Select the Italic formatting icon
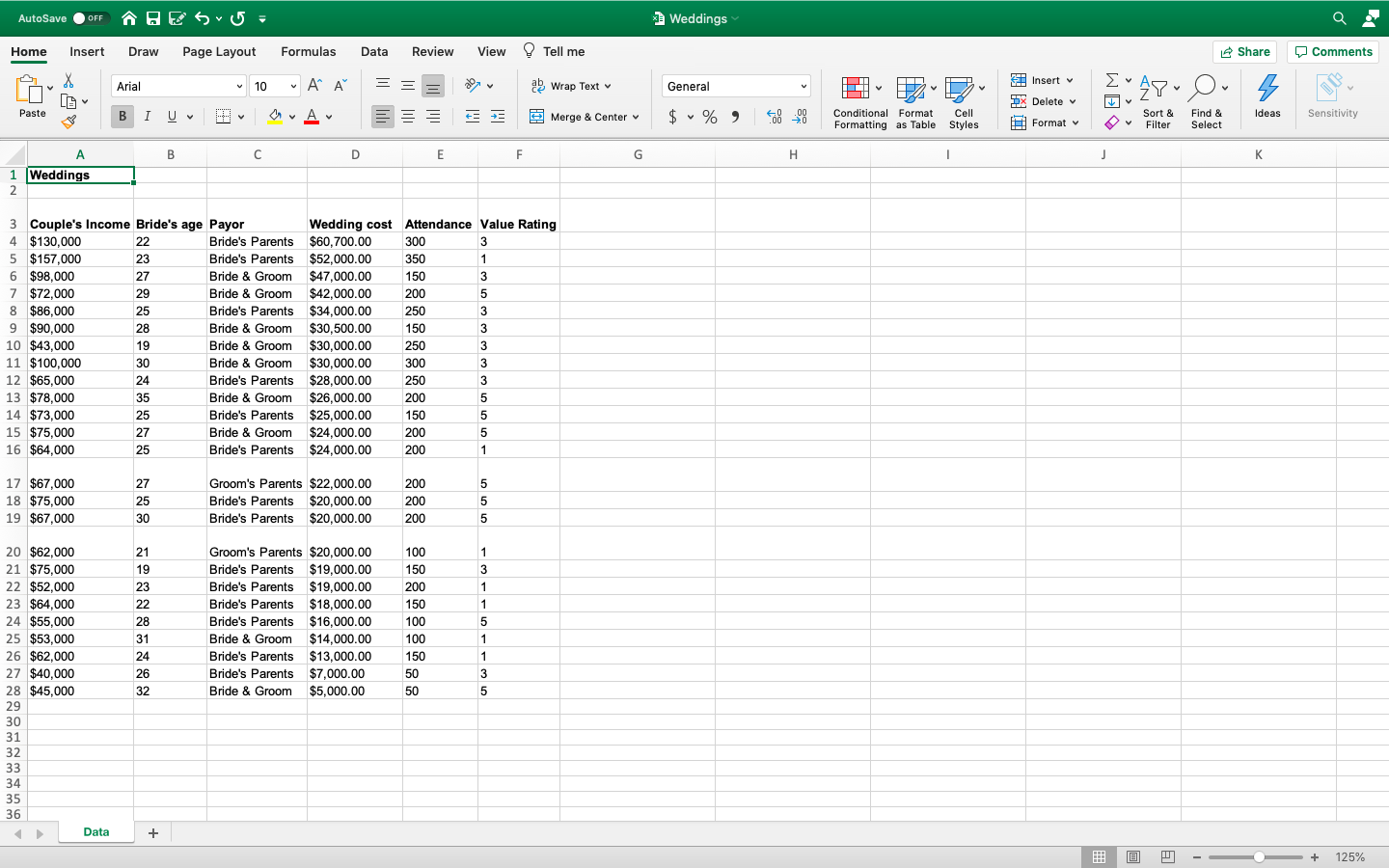This screenshot has width=1389, height=868. pos(147,116)
